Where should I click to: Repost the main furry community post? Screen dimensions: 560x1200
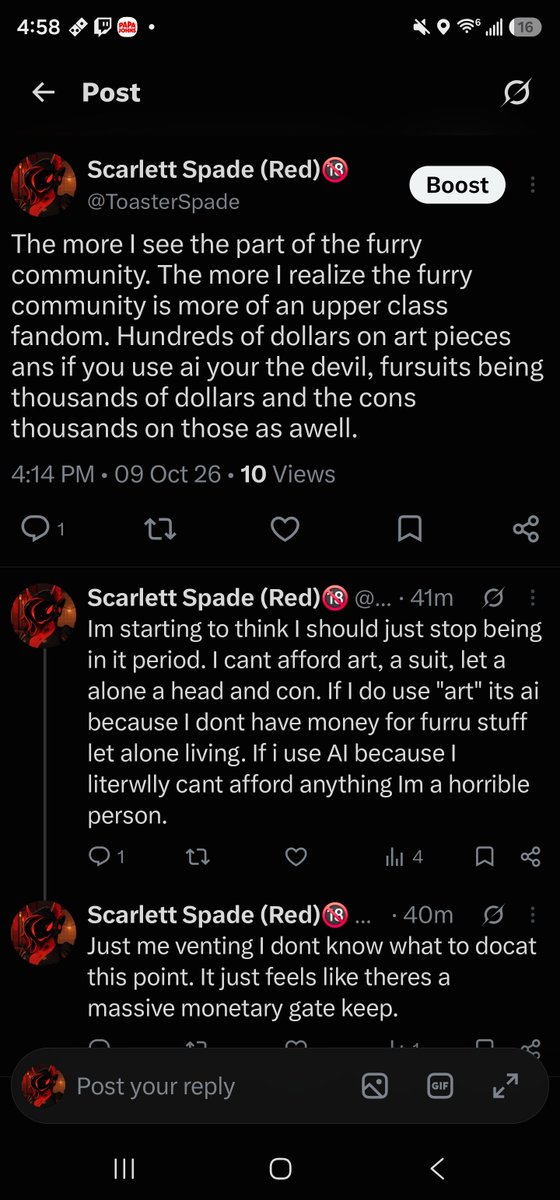160,529
